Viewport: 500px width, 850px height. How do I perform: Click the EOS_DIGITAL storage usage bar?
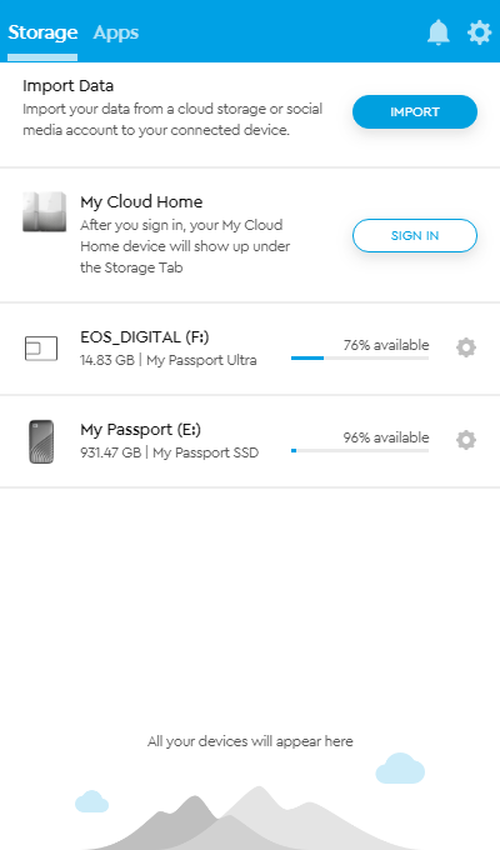click(x=360, y=358)
